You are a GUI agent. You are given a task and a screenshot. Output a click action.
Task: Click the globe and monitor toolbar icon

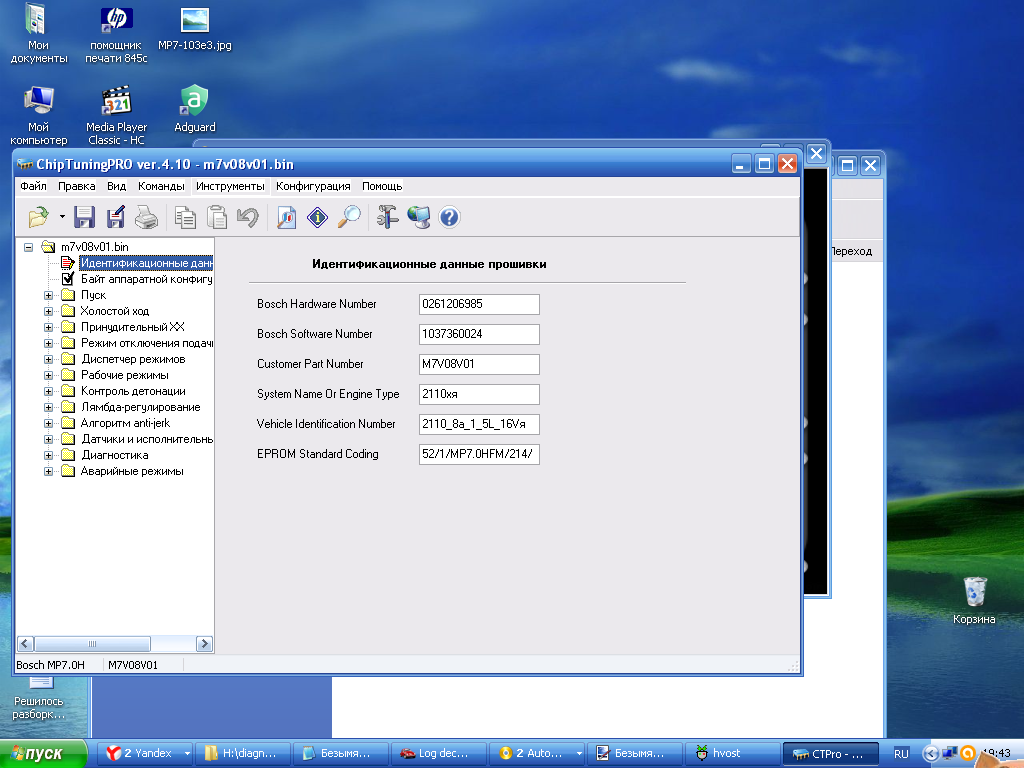pyautogui.click(x=419, y=216)
